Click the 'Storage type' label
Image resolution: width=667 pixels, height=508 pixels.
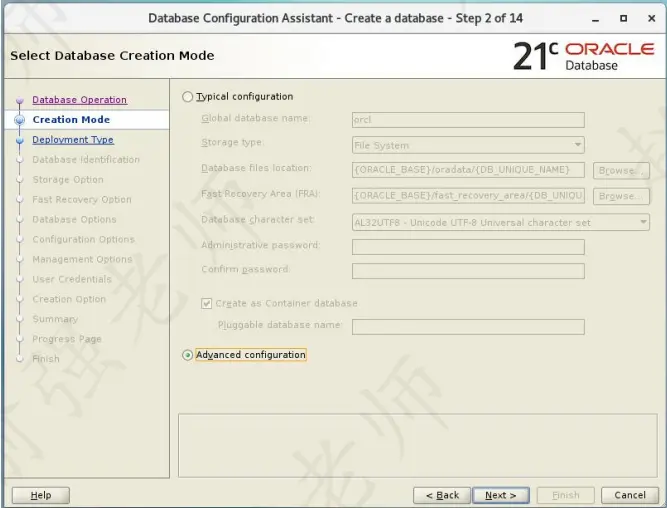pos(232,143)
